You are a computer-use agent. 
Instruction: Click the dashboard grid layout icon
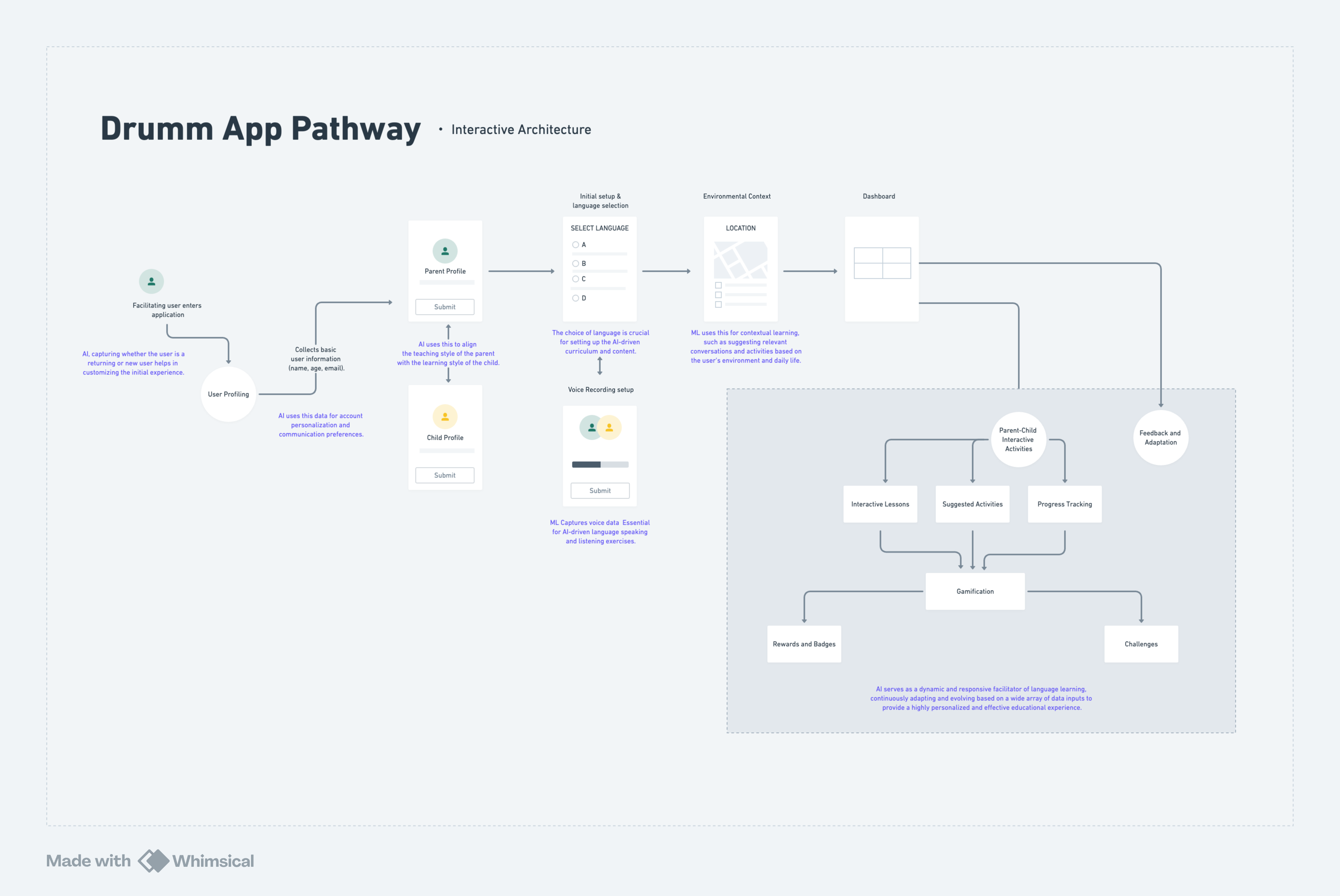coord(882,263)
